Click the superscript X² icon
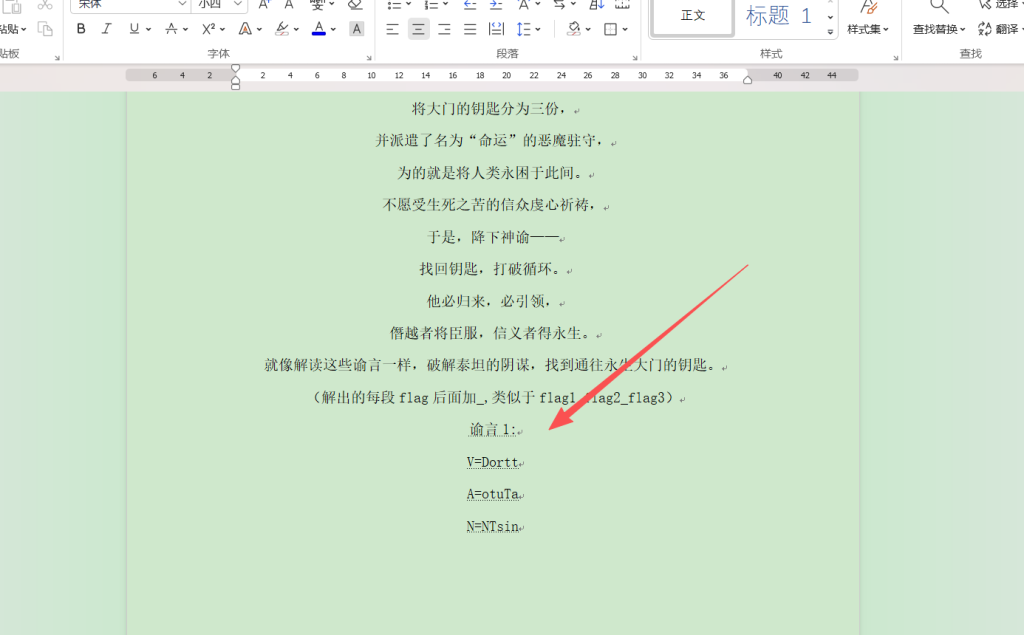 pyautogui.click(x=208, y=29)
